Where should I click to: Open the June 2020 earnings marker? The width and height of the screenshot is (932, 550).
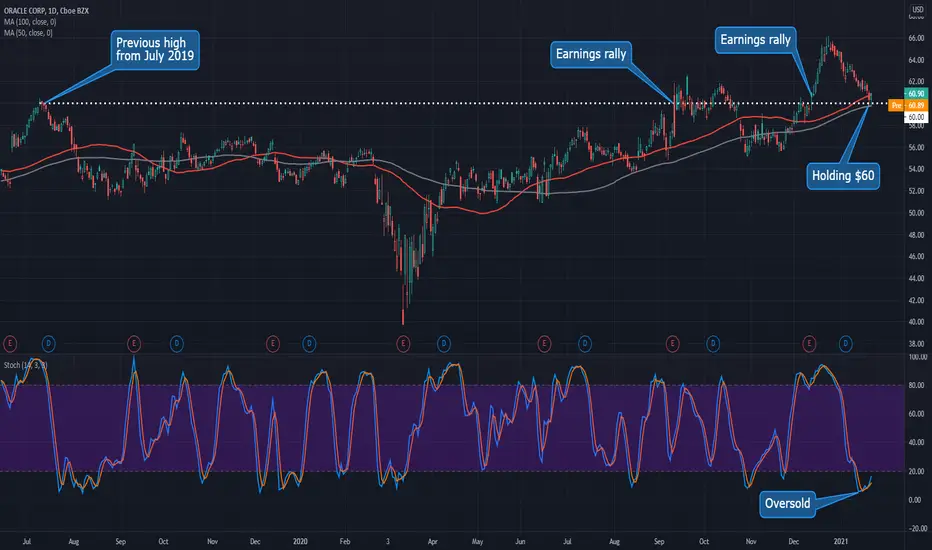[544, 343]
